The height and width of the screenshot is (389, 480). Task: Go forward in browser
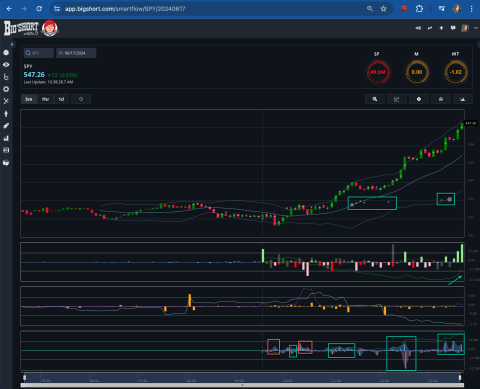(24, 9)
